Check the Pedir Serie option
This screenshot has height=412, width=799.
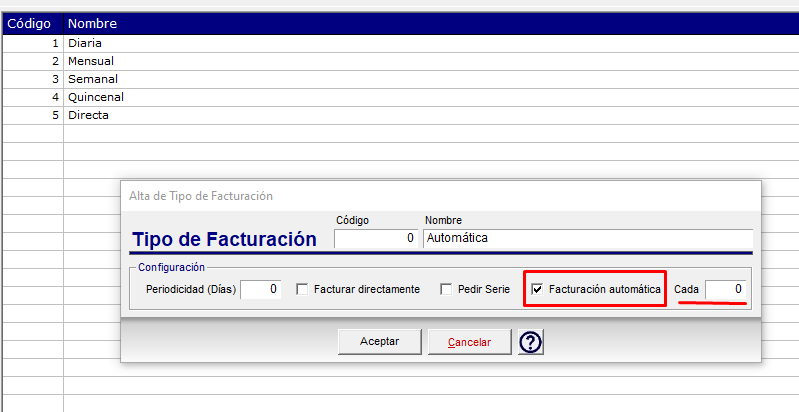point(446,290)
